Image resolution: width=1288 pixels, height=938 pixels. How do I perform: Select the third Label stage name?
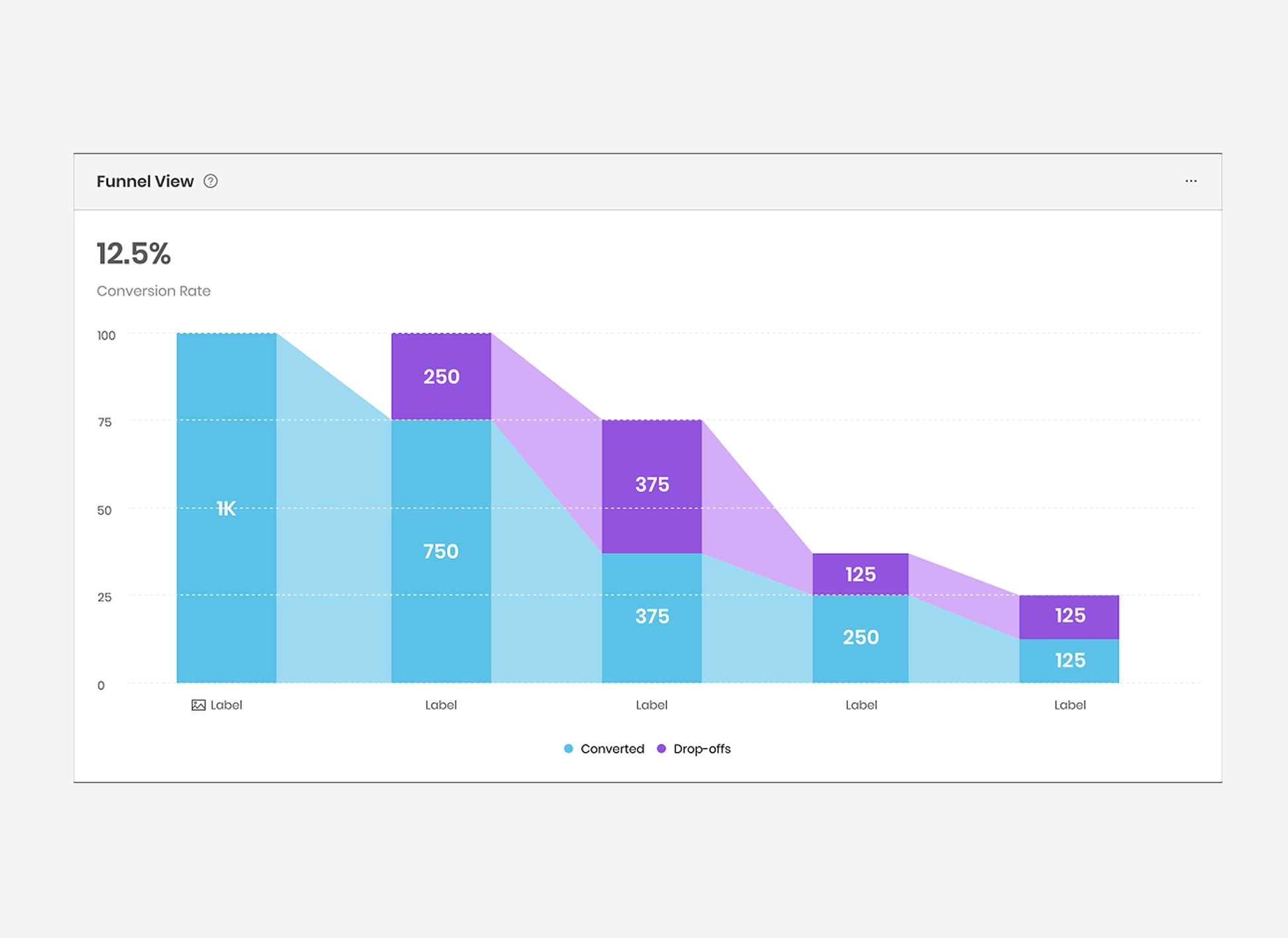pos(651,705)
